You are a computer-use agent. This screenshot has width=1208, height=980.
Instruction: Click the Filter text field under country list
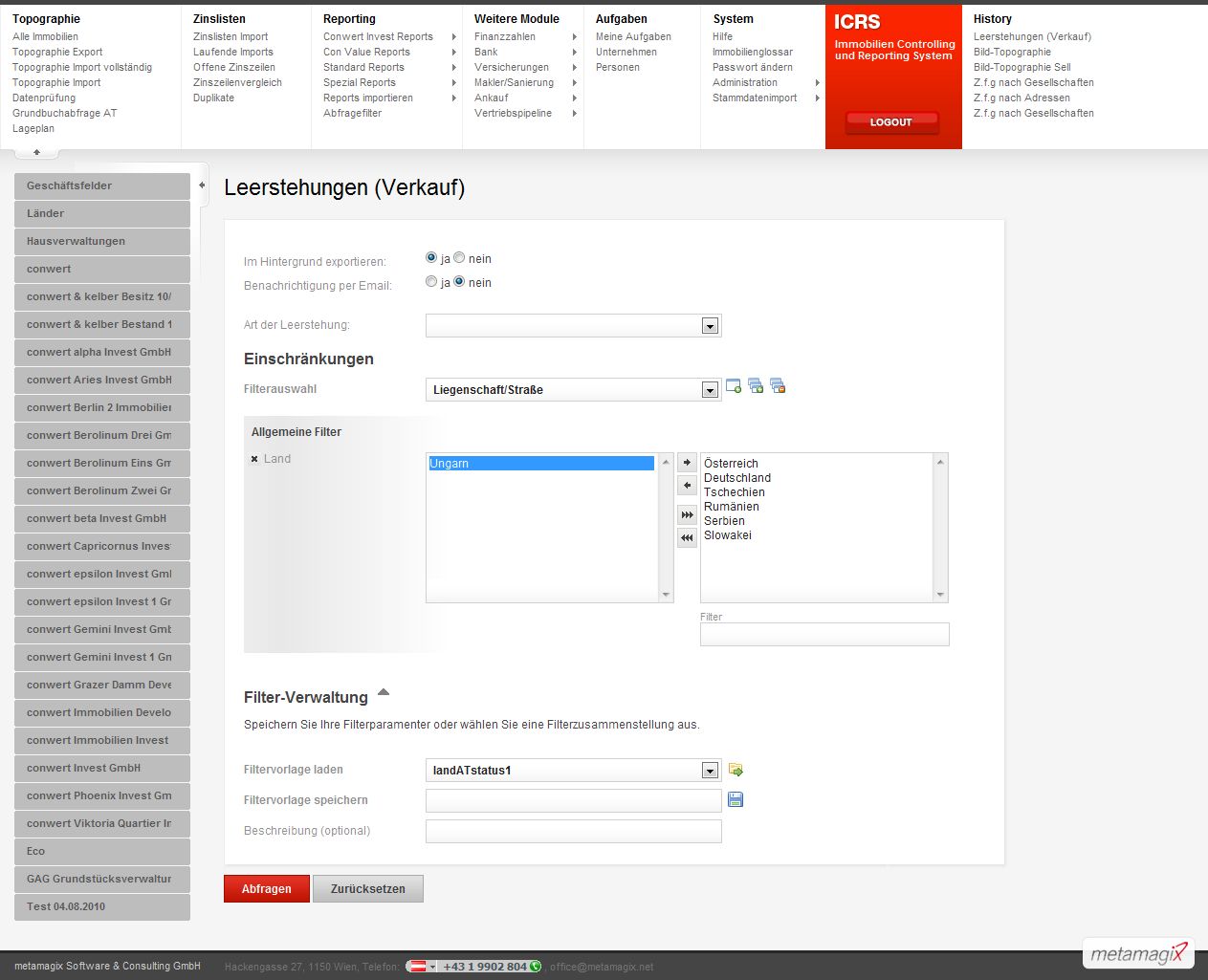point(824,634)
